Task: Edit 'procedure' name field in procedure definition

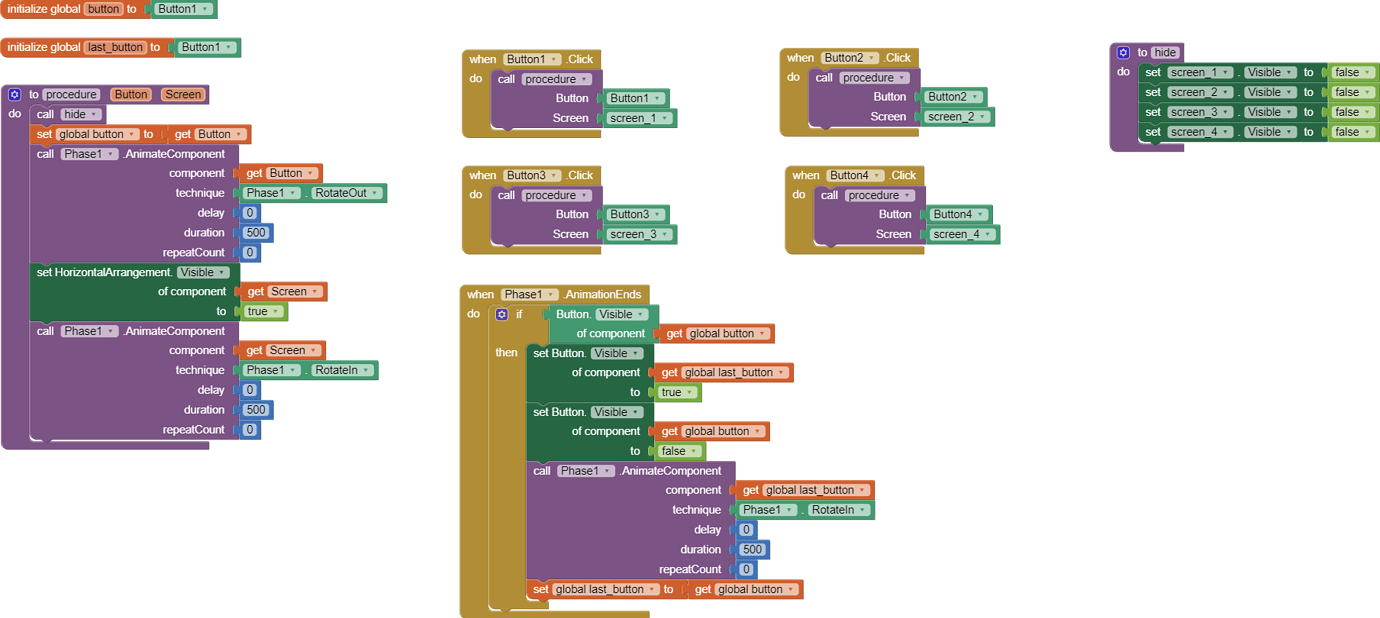Action: tap(70, 94)
